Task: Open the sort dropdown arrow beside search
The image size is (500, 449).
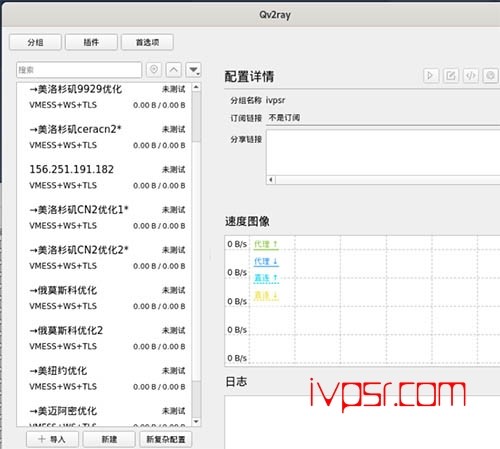Action: coord(193,70)
